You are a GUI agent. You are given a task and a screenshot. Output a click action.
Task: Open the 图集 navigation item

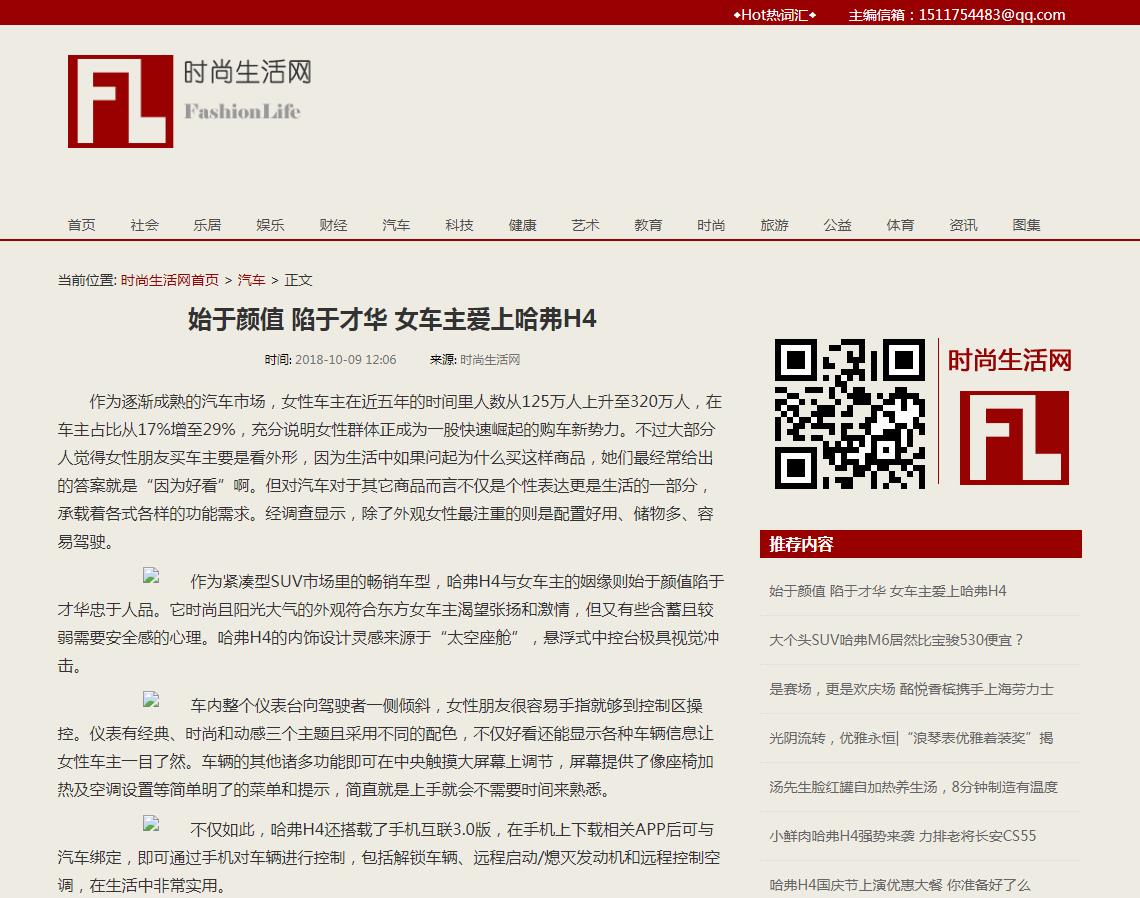(1027, 225)
